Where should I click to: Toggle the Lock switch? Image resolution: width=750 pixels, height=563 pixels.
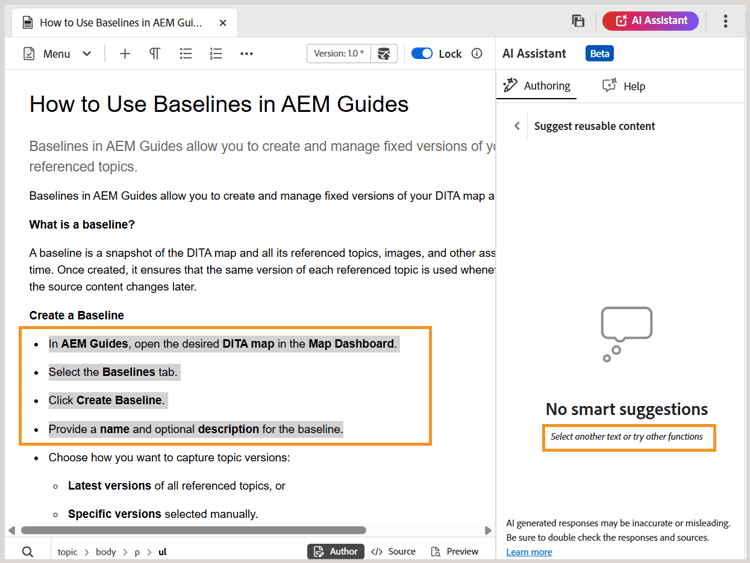pyautogui.click(x=421, y=54)
